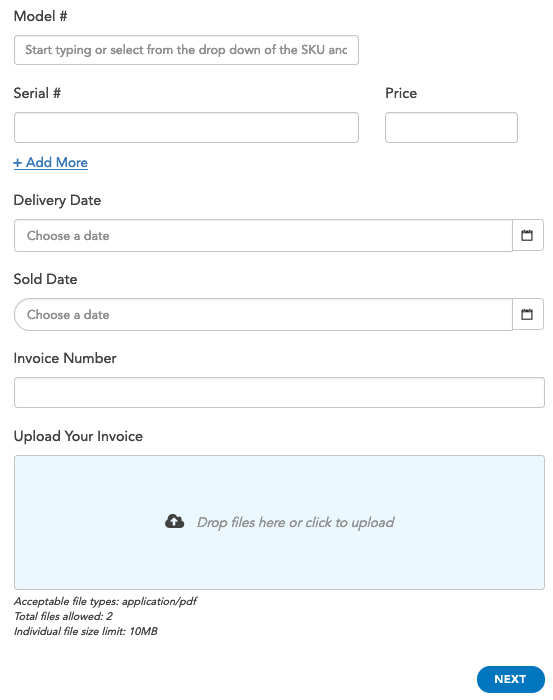Viewport: 553px width, 700px height.
Task: Open the Model # SKU combo box
Action: (x=186, y=50)
